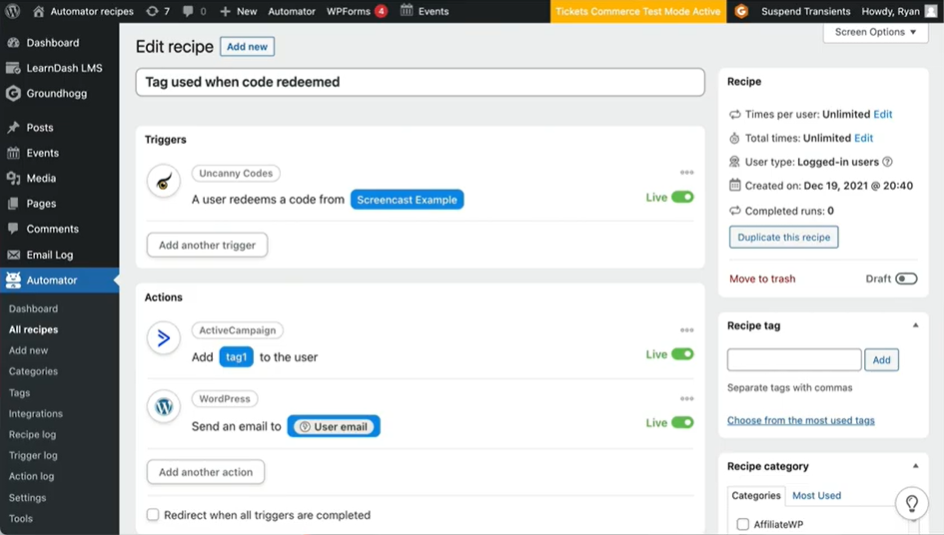This screenshot has width=944, height=535.
Task: Open the Screen Options dropdown
Action: coord(875,32)
